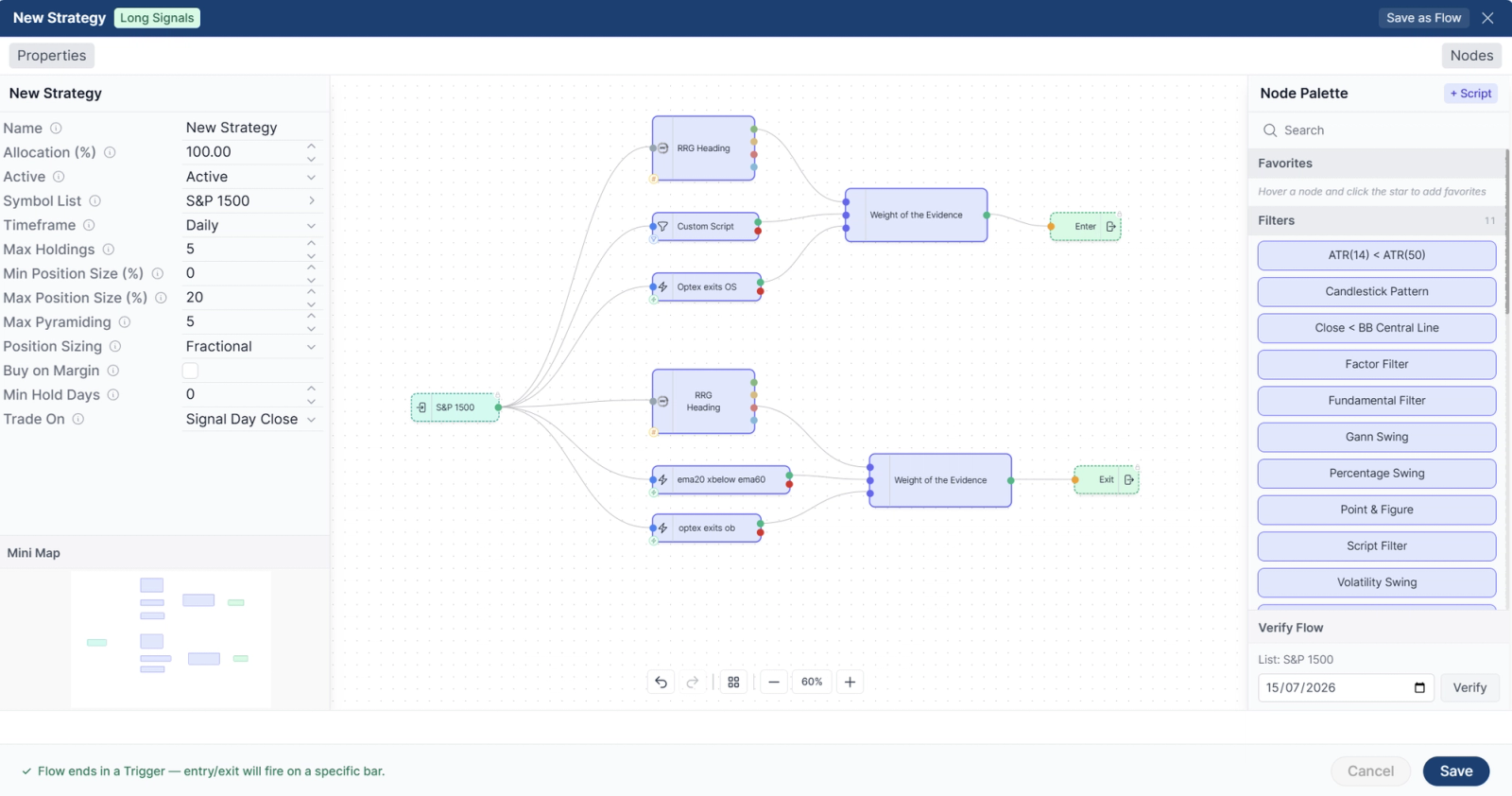Open the Trade On Signal Day Close dropdown
Viewport: 1512px width, 796px height.
point(252,419)
